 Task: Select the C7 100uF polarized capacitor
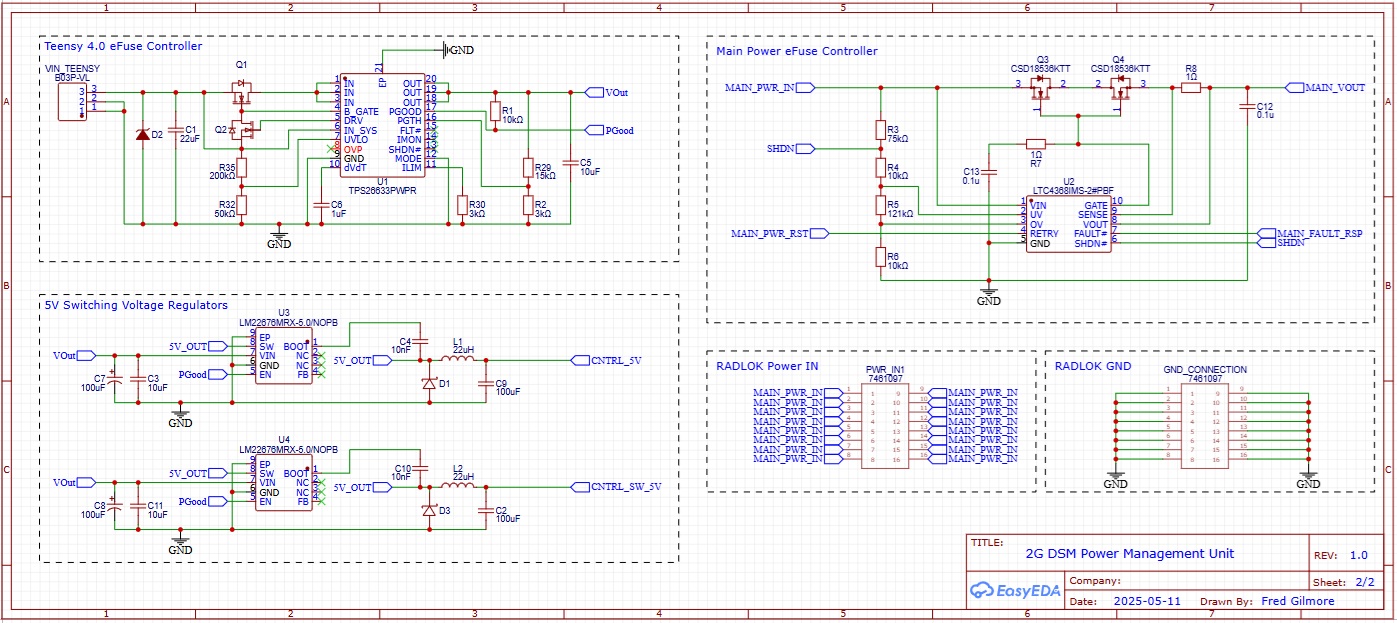click(114, 379)
